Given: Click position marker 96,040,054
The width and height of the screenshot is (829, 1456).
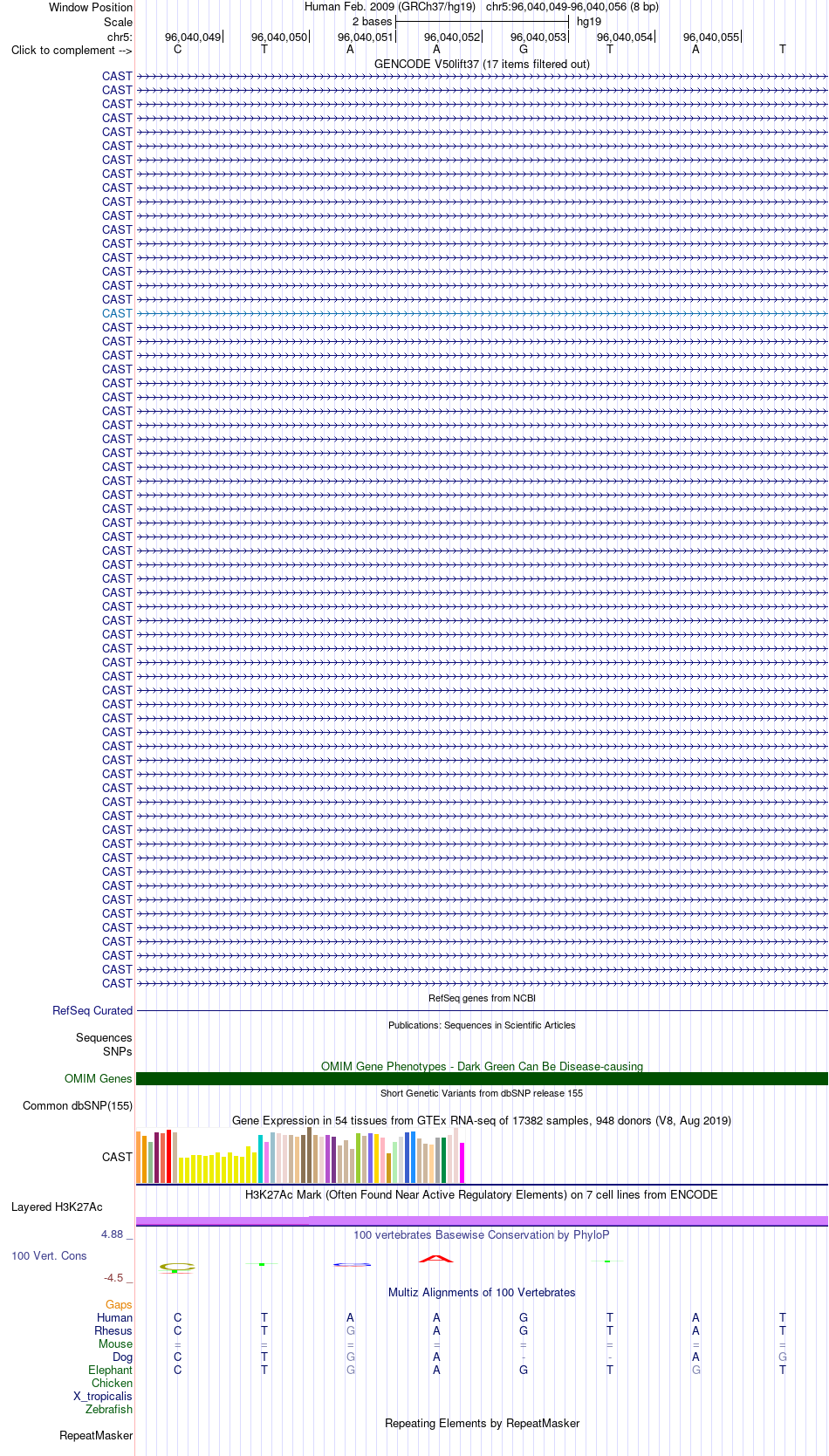Looking at the screenshot, I should pyautogui.click(x=625, y=37).
